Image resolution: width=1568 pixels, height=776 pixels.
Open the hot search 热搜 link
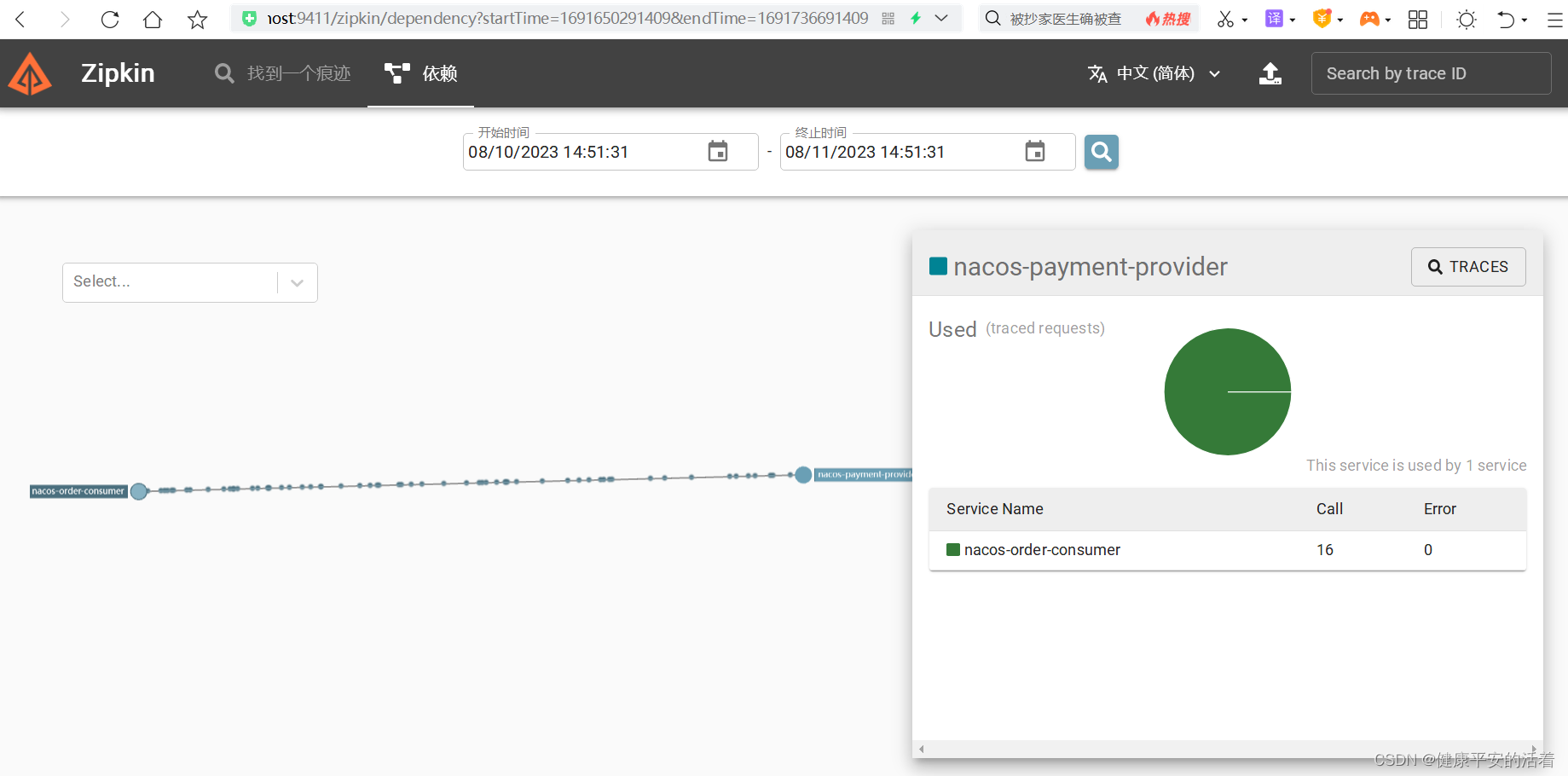tap(1168, 19)
